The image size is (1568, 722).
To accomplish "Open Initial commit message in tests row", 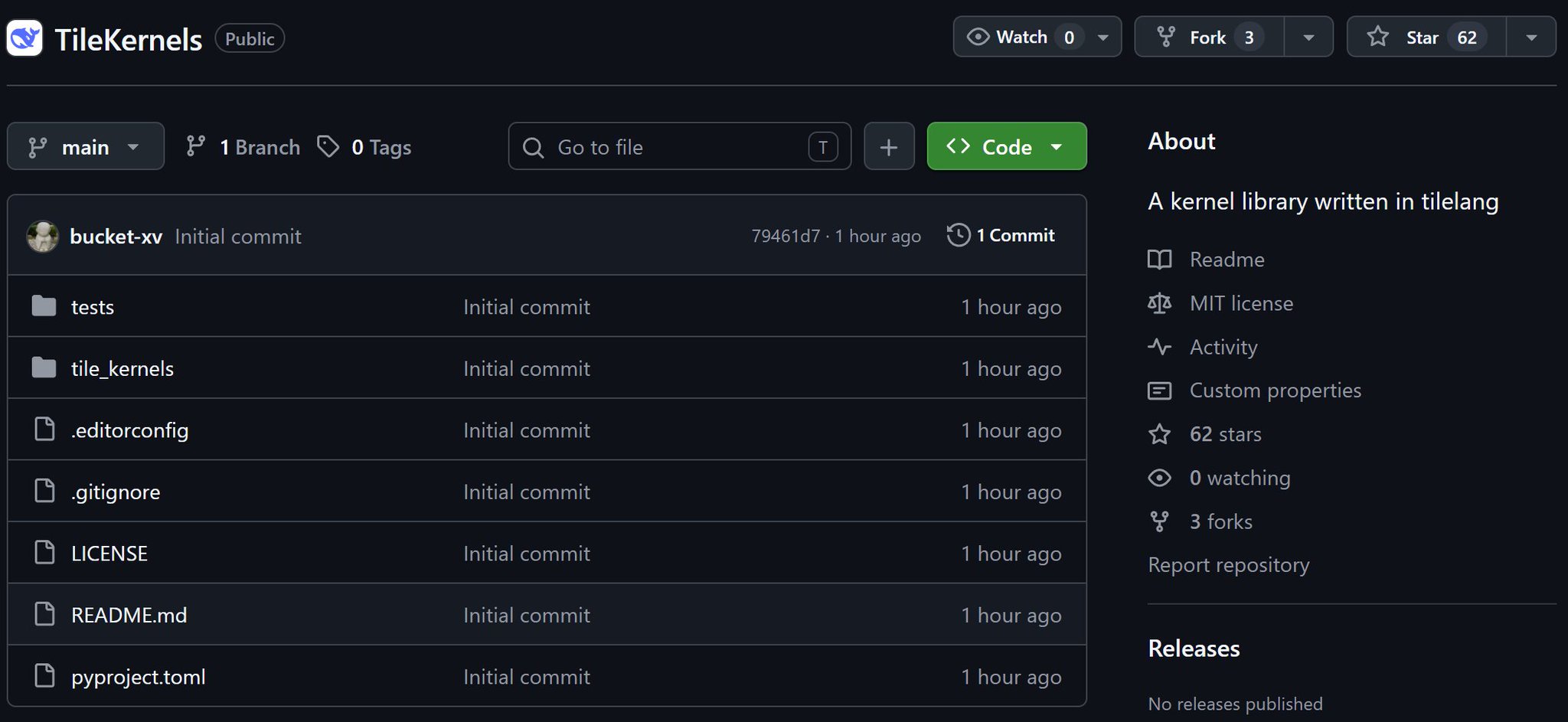I will tap(527, 307).
